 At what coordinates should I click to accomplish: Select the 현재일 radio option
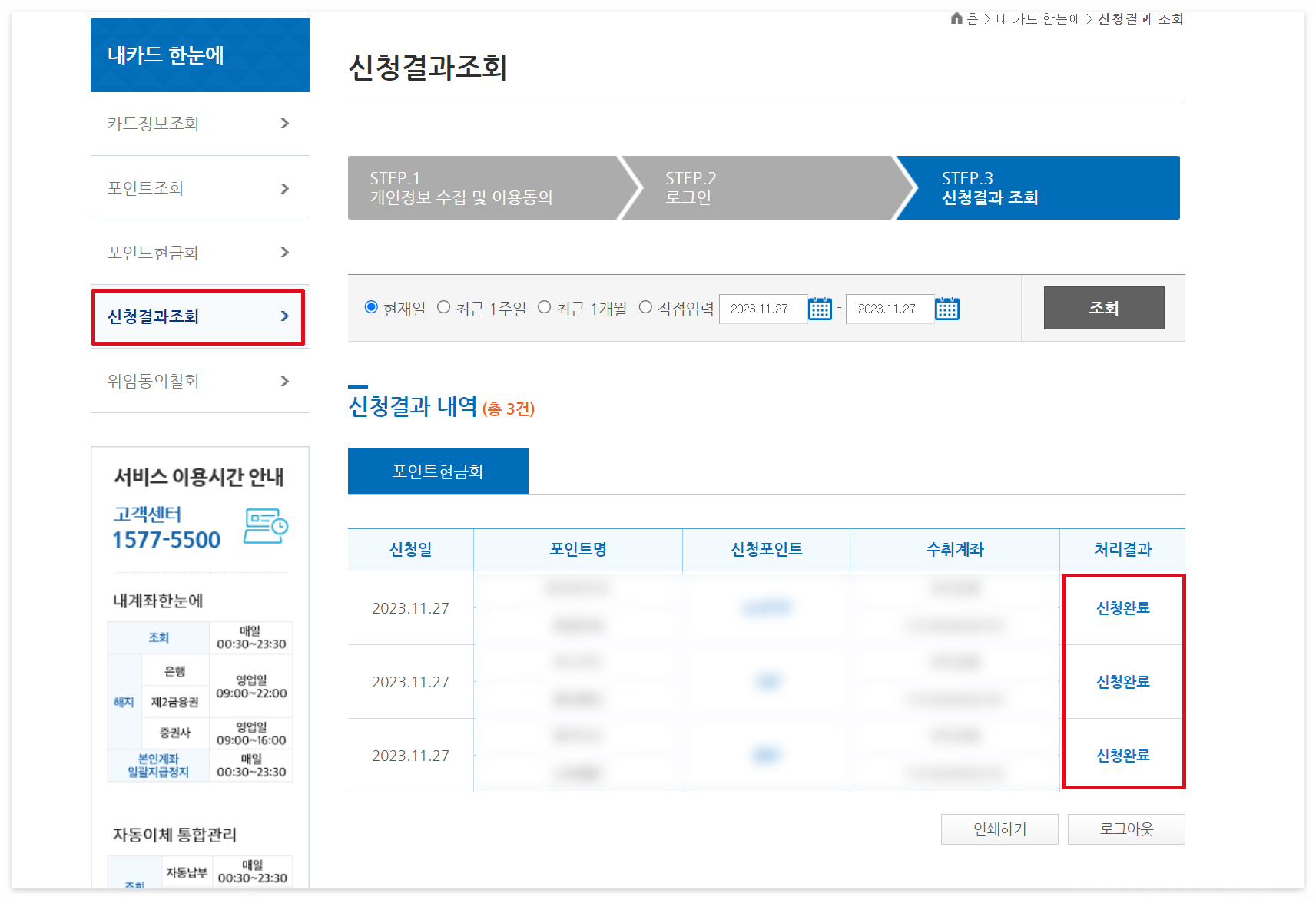click(x=371, y=306)
